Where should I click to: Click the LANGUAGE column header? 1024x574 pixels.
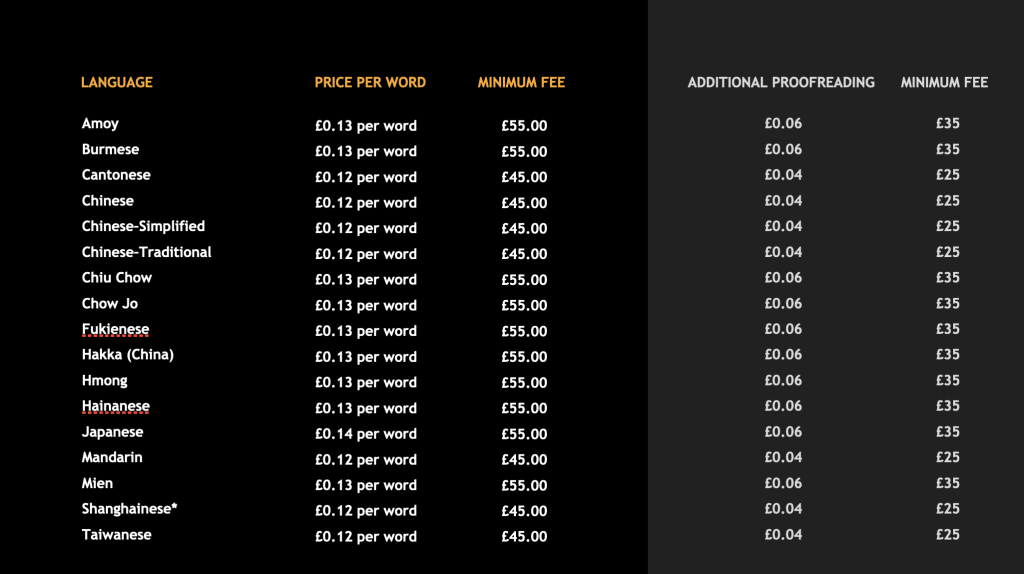click(x=117, y=82)
